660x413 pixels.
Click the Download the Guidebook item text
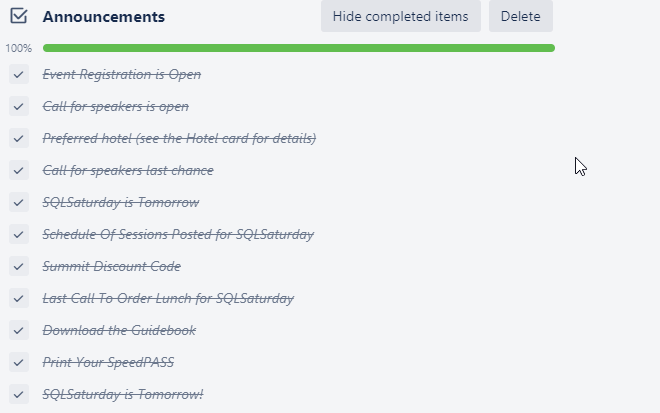(x=119, y=331)
